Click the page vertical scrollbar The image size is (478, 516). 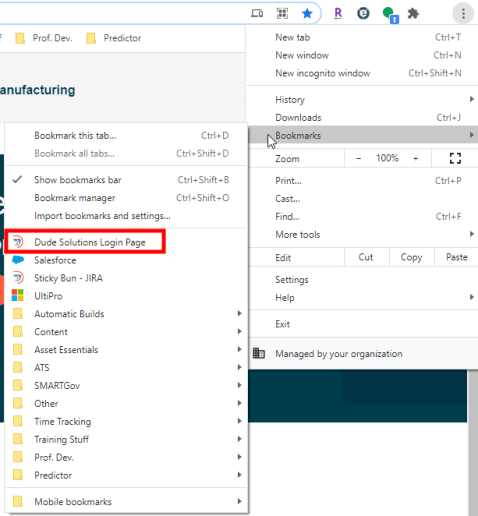pyautogui.click(x=473, y=443)
